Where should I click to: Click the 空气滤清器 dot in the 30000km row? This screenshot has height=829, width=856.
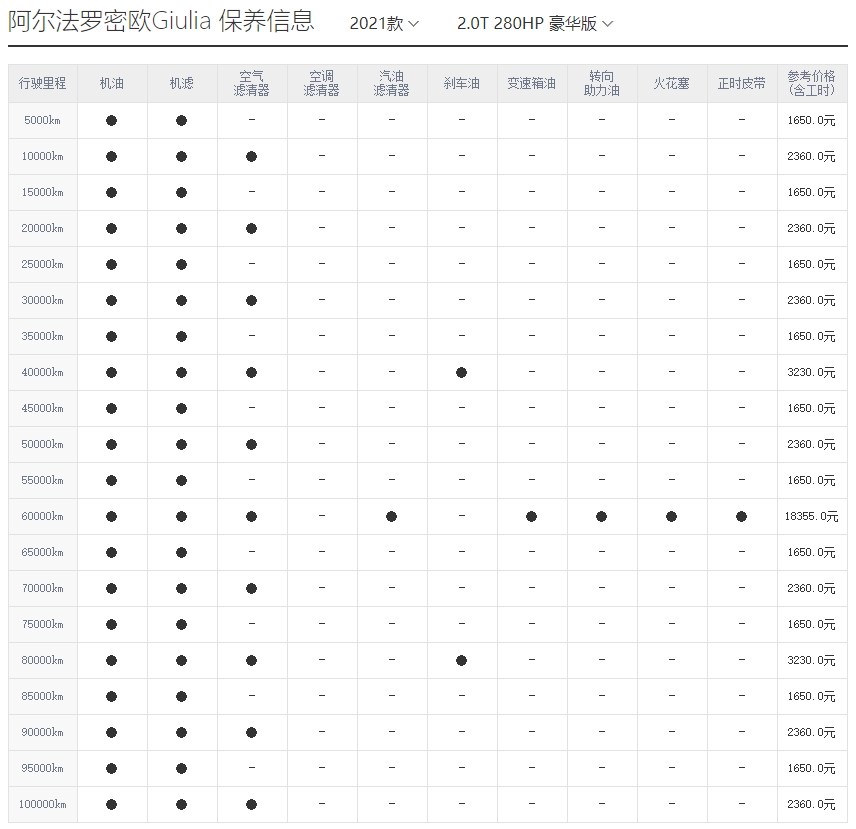pos(252,301)
